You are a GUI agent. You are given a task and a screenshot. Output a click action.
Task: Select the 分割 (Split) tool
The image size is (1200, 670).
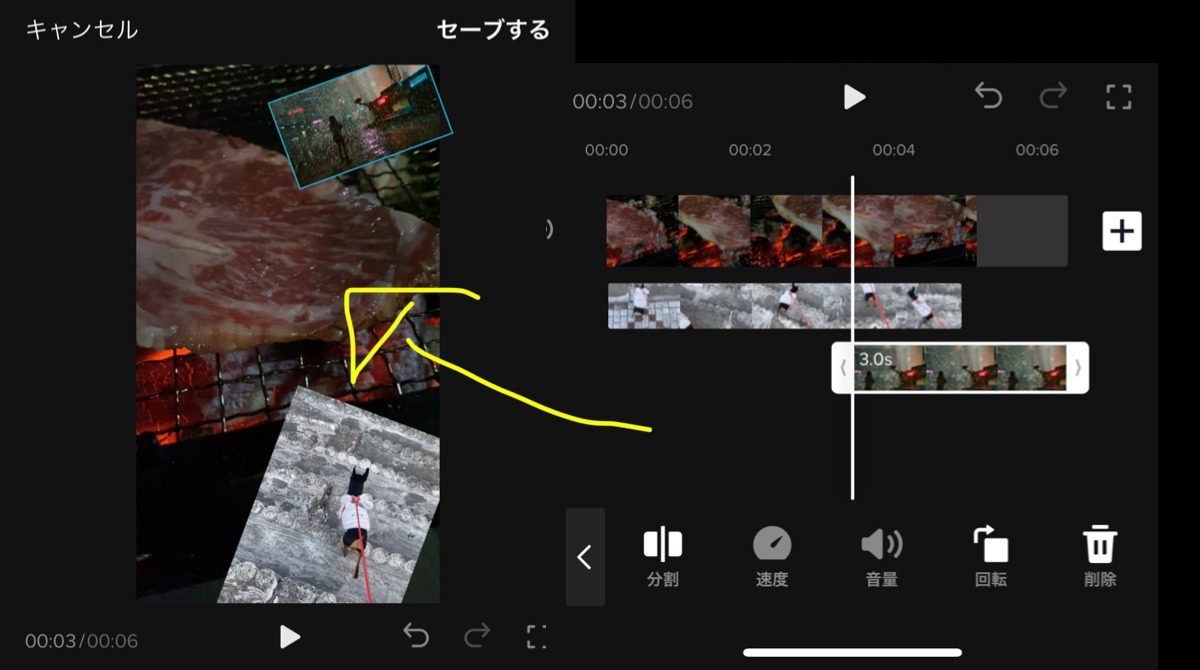pos(660,555)
